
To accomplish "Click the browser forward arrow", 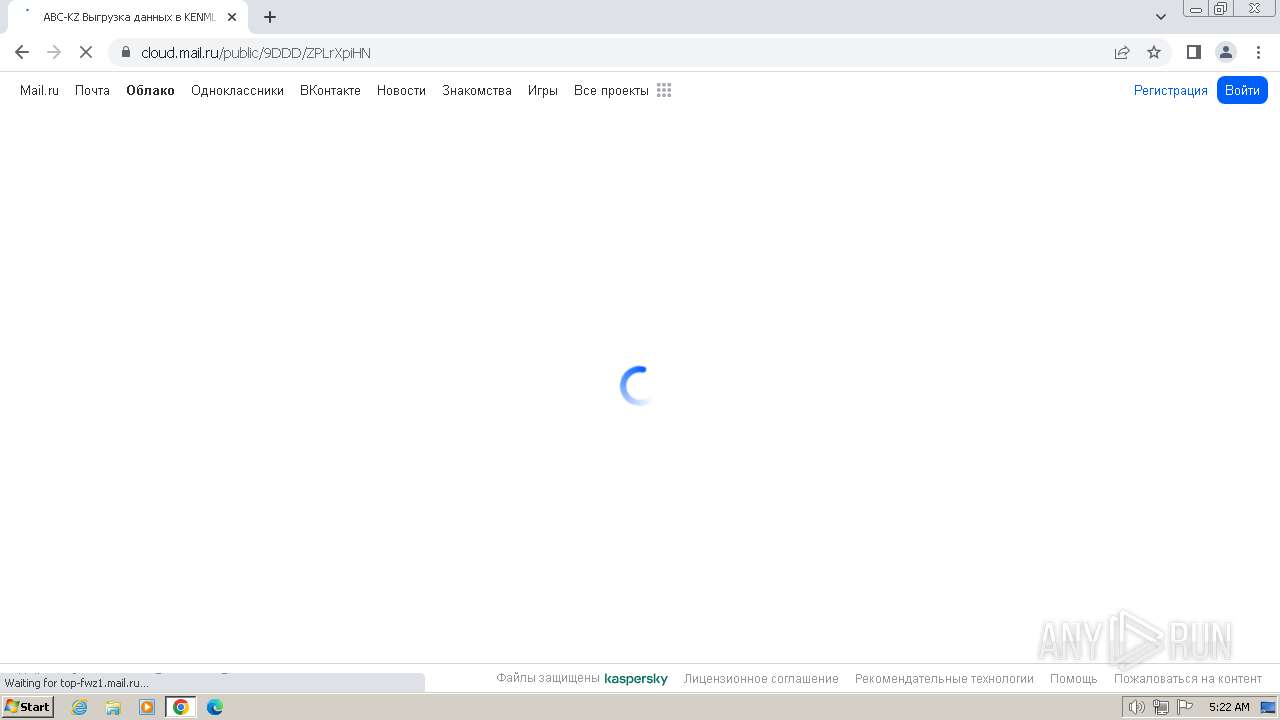I will [54, 52].
